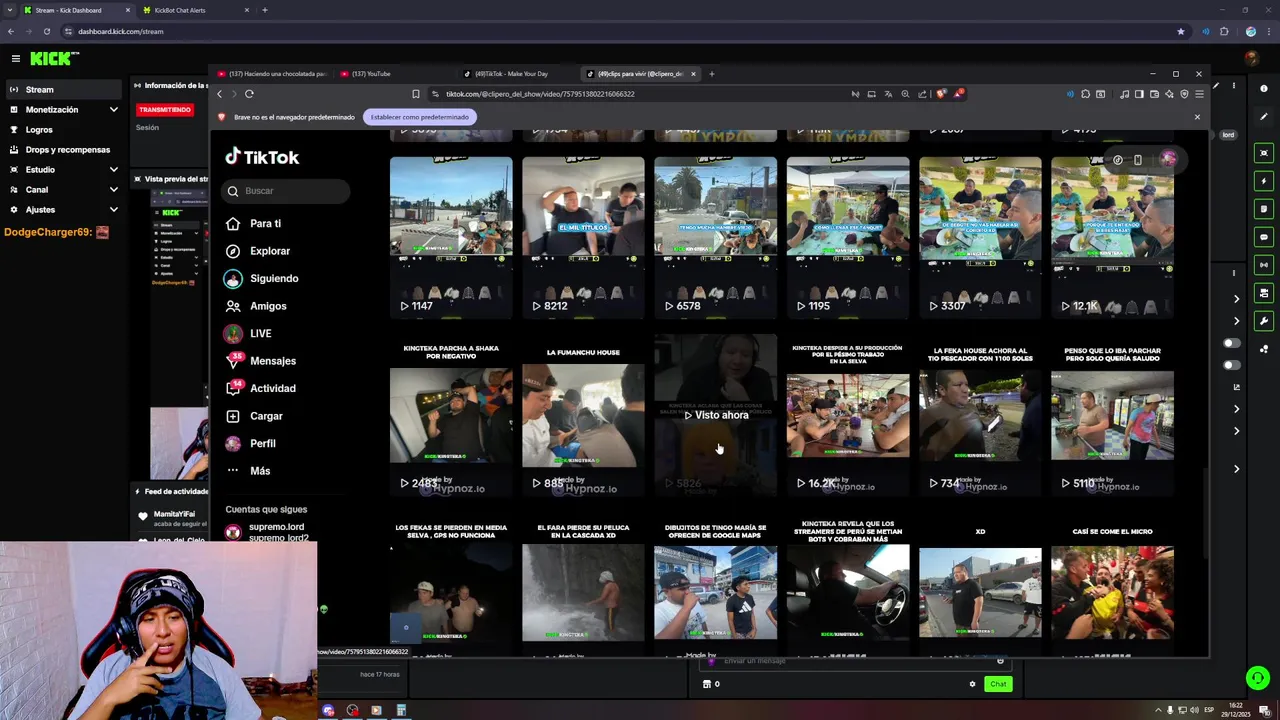
Task: Click the TikTok Buscar search field
Action: coord(287,191)
